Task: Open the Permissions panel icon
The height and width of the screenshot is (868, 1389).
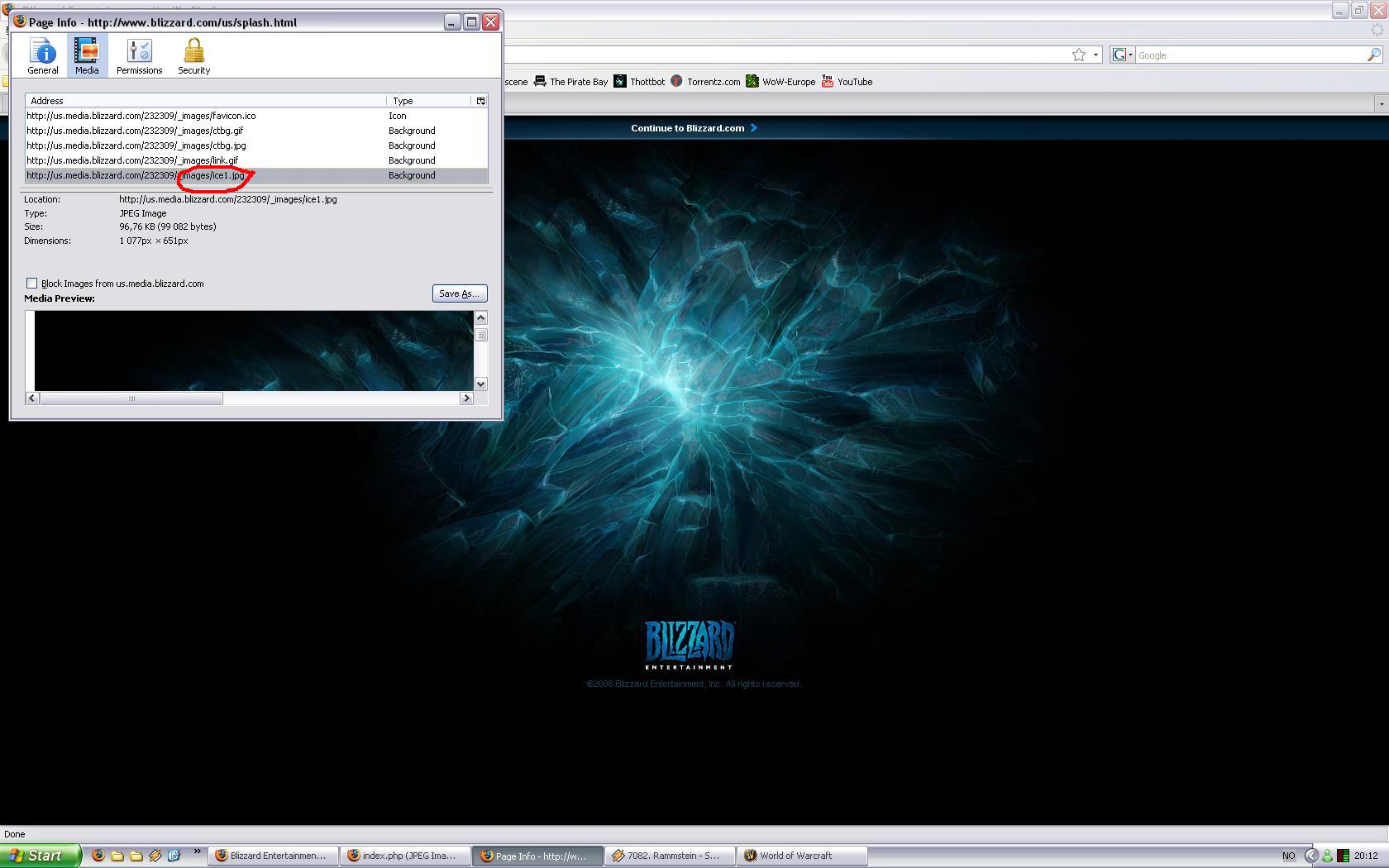Action: (x=139, y=55)
